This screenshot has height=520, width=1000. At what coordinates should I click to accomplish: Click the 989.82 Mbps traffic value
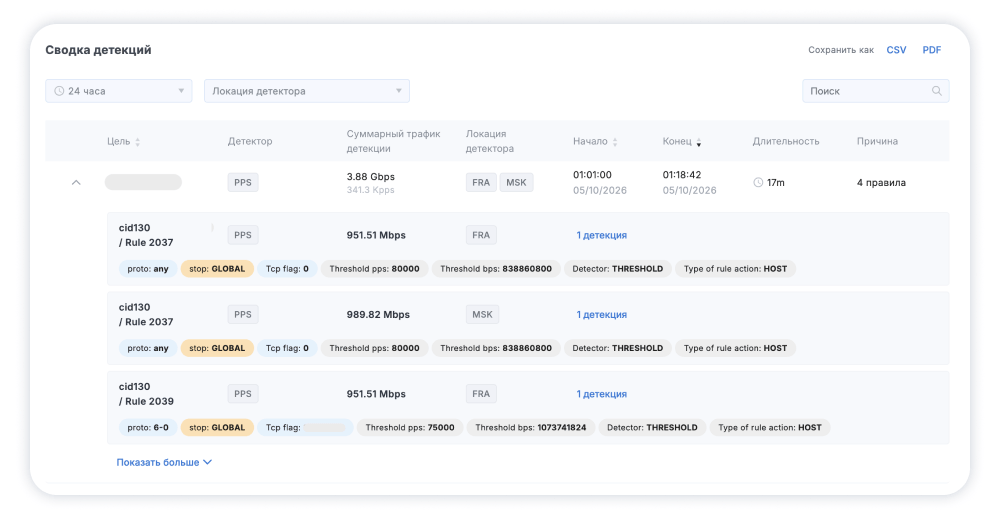click(x=378, y=315)
